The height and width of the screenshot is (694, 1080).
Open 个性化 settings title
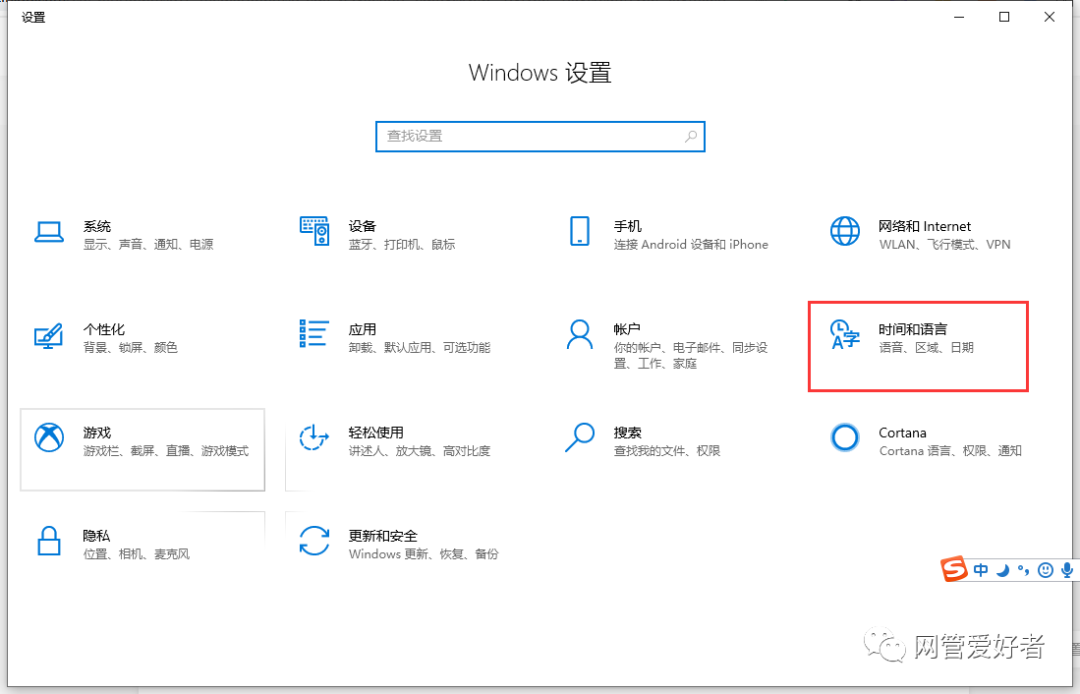[104, 329]
